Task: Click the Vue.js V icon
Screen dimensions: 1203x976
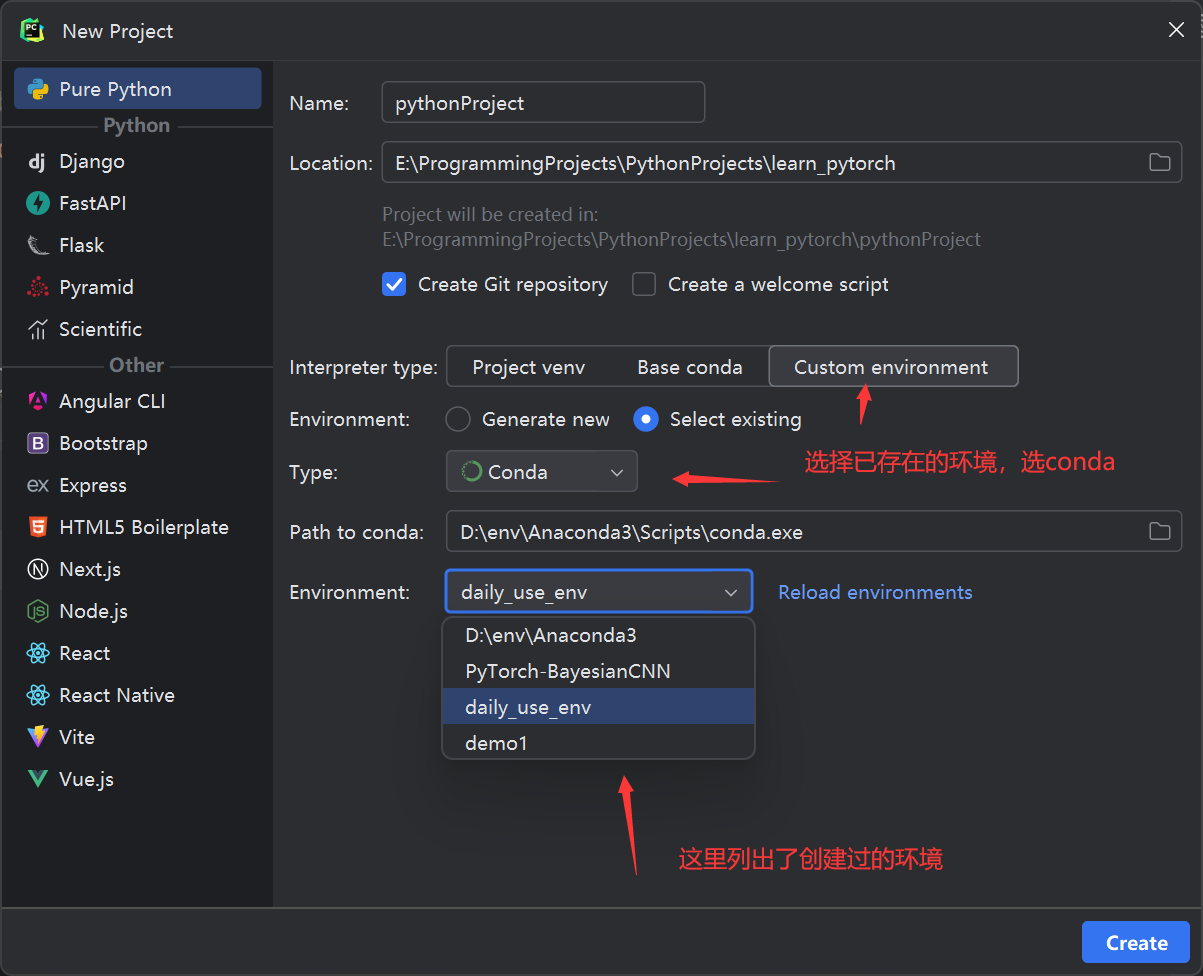Action: (x=38, y=779)
